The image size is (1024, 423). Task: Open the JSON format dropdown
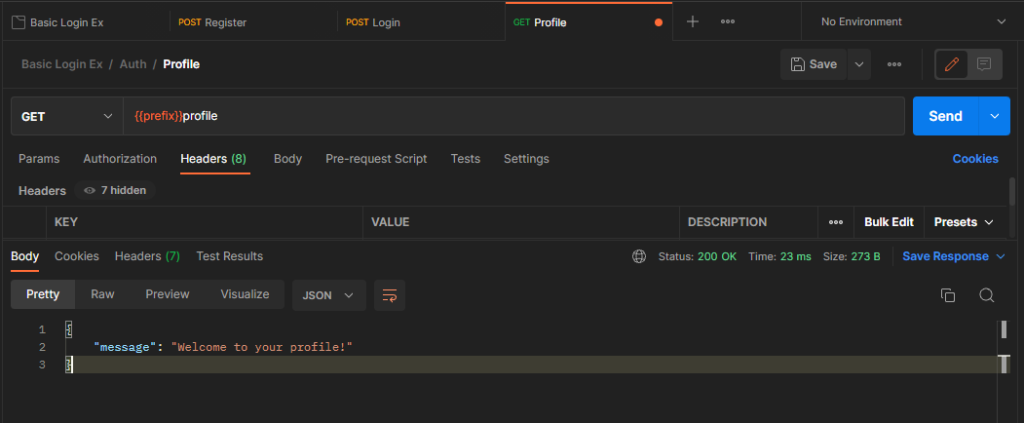tap(328, 295)
